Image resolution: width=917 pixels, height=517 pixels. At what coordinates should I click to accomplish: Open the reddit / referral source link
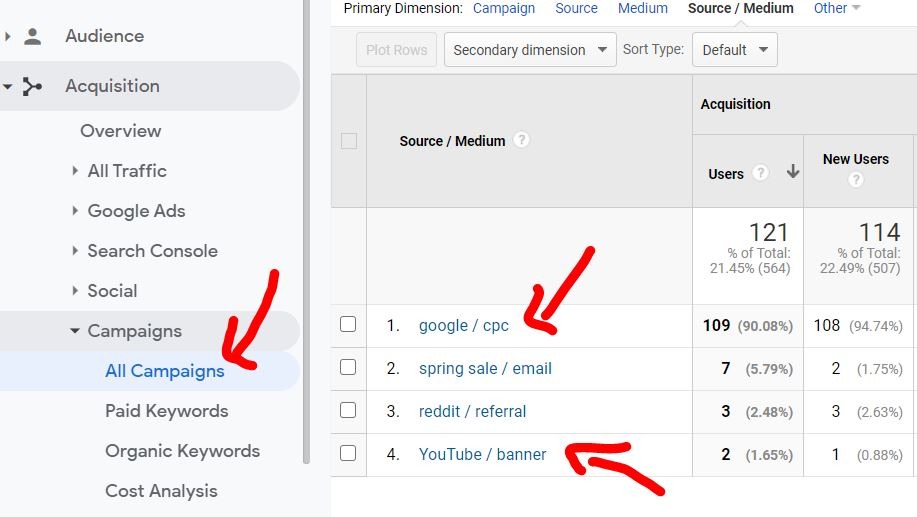point(472,411)
